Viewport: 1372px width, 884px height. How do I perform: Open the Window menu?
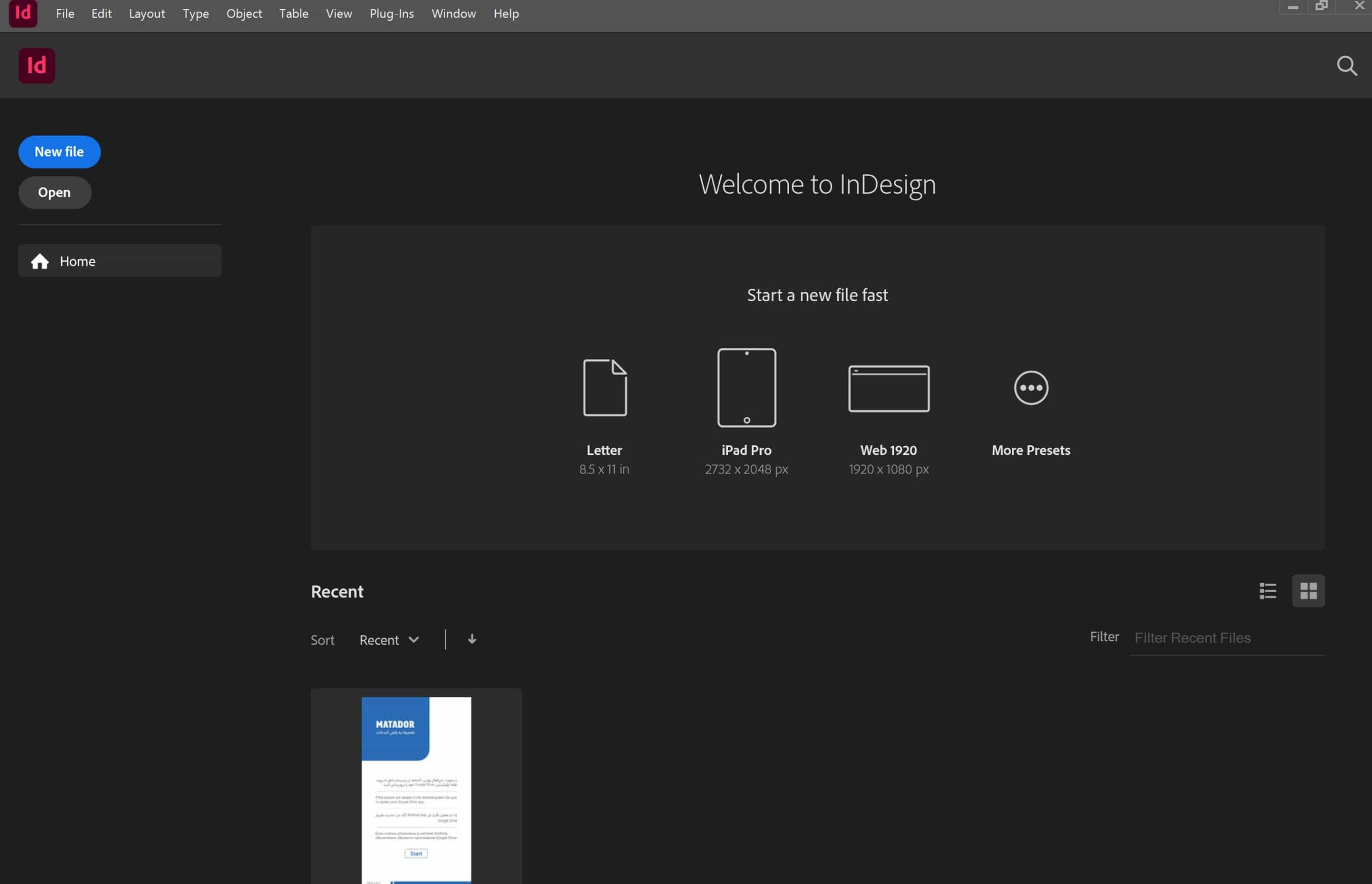point(453,13)
